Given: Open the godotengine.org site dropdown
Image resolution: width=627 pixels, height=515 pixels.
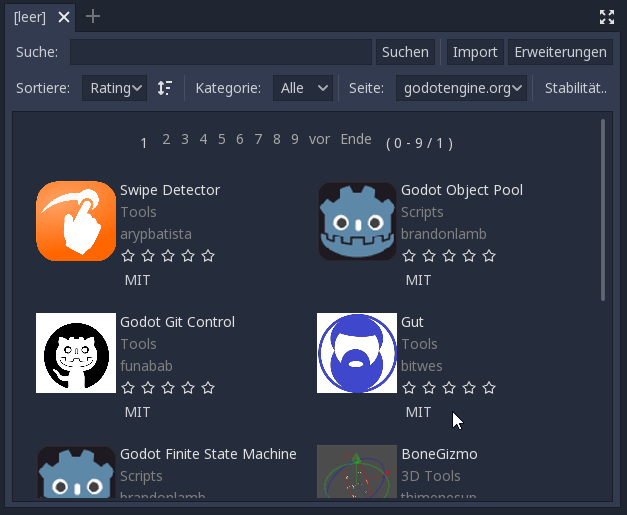Looking at the screenshot, I should tap(461, 88).
